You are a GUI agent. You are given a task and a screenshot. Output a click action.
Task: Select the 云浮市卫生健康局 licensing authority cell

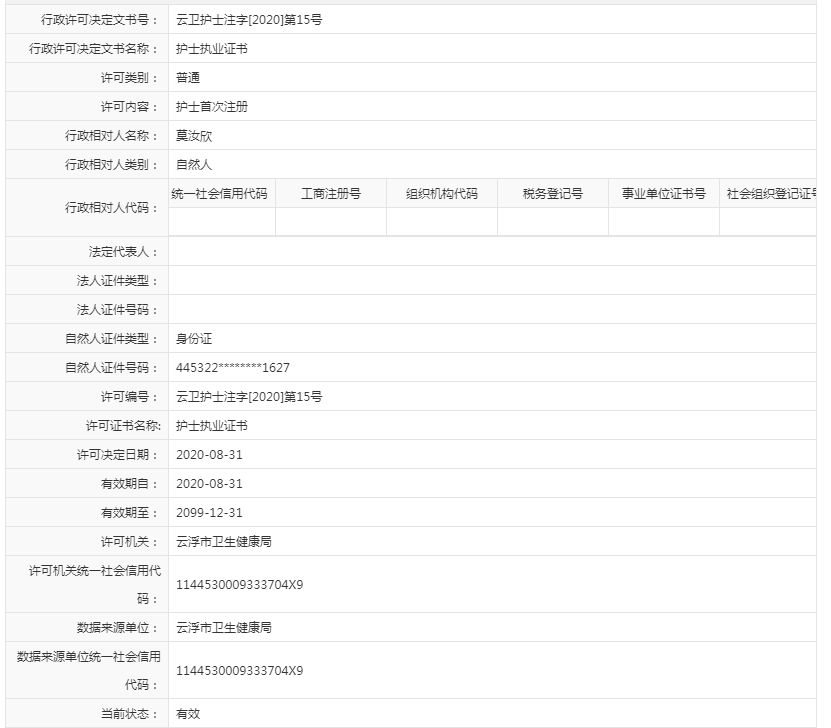pyautogui.click(x=222, y=541)
